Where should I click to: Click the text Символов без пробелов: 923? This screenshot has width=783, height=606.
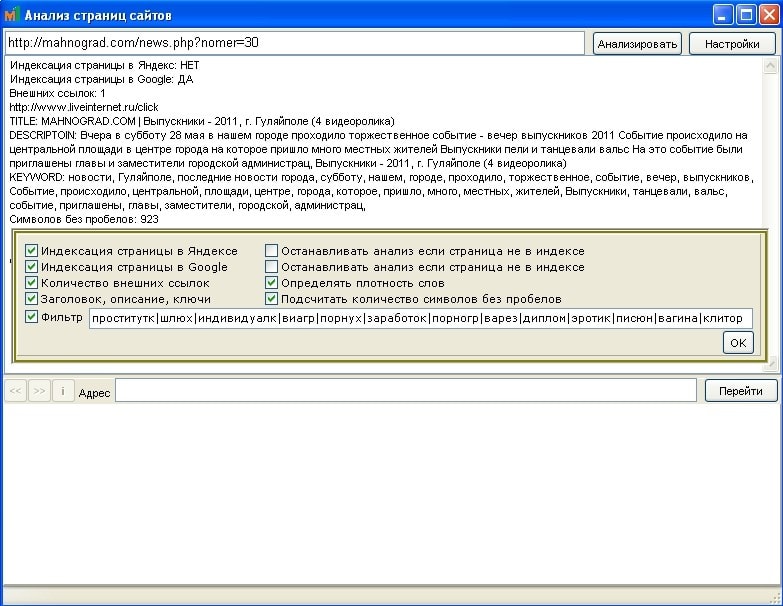point(84,219)
